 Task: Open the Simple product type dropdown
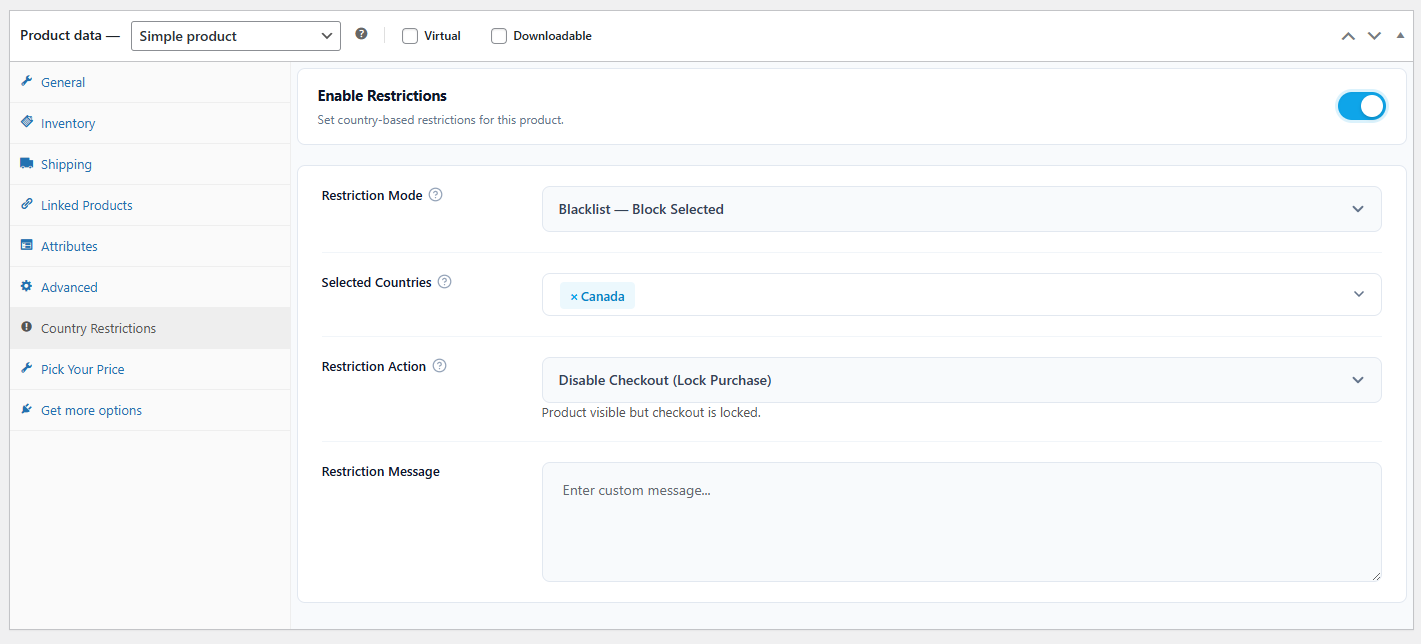coord(235,35)
